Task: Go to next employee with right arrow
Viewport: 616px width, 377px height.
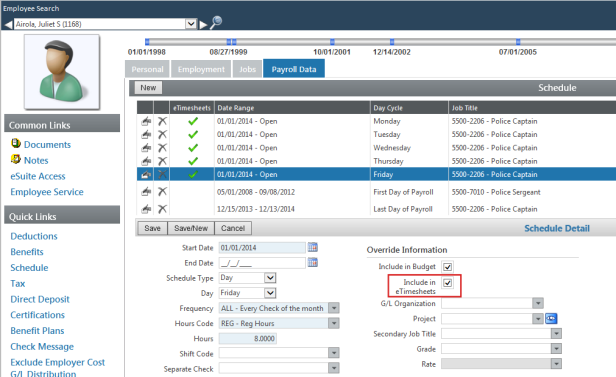Action: click(203, 25)
